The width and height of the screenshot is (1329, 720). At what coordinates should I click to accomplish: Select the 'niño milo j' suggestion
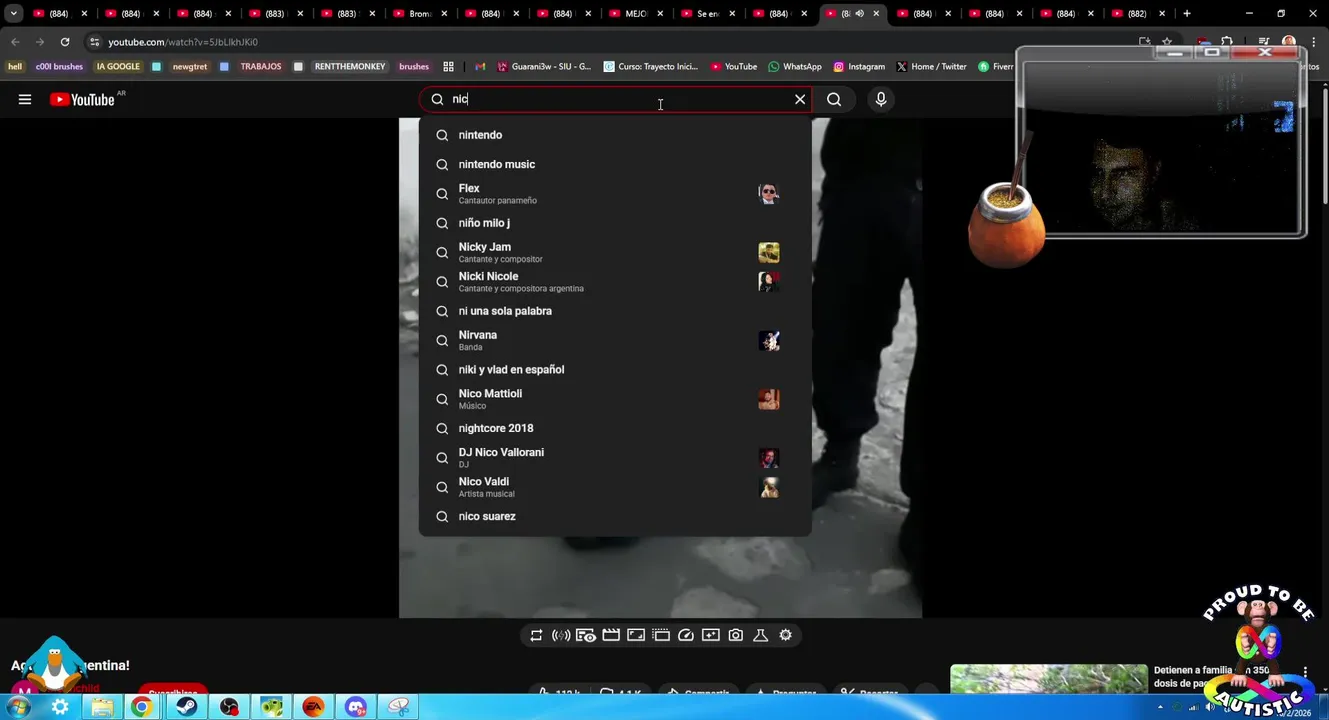point(615,223)
